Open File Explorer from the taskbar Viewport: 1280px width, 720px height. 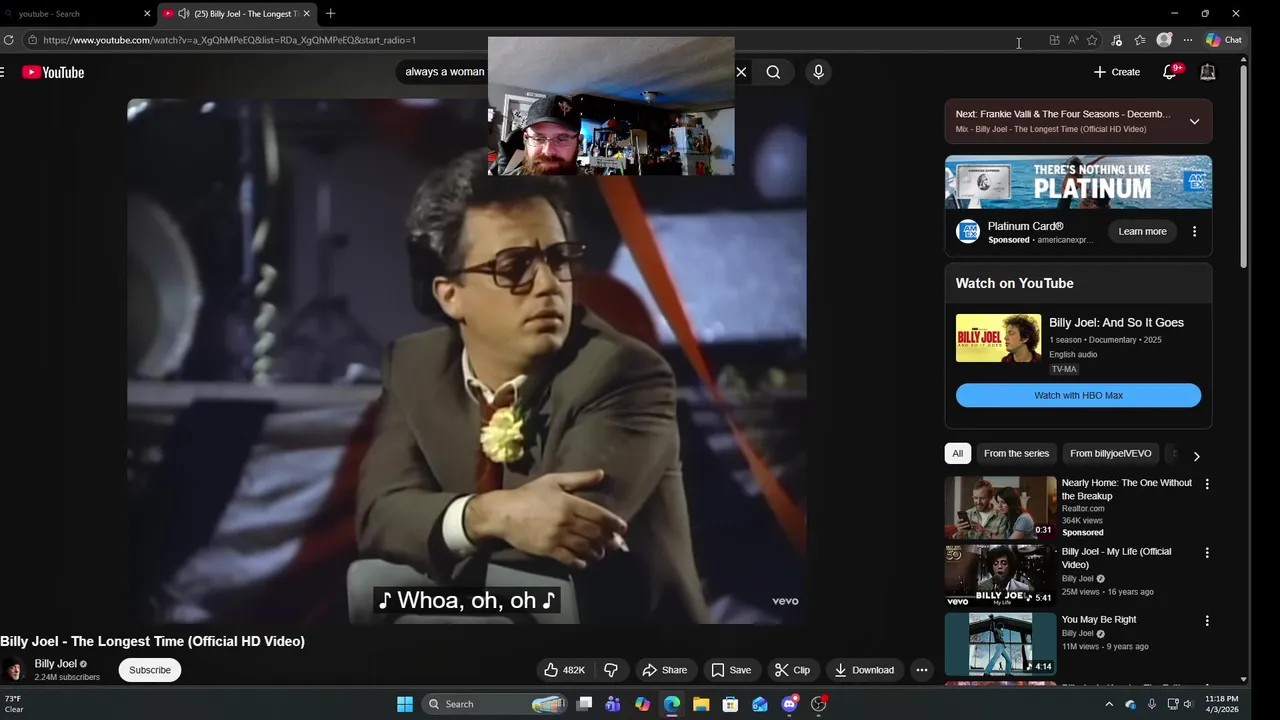pyautogui.click(x=701, y=704)
